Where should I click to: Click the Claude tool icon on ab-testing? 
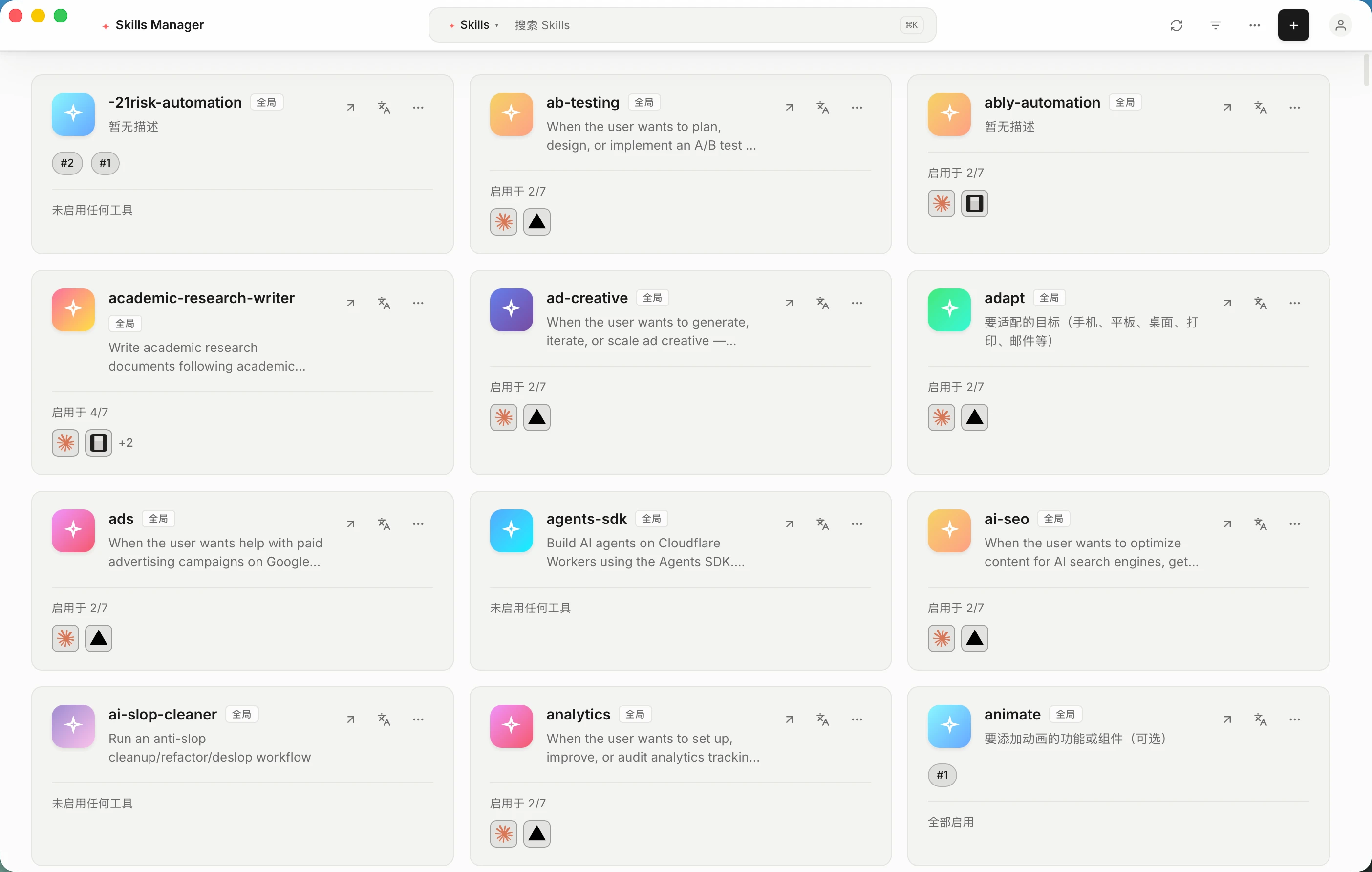[504, 222]
